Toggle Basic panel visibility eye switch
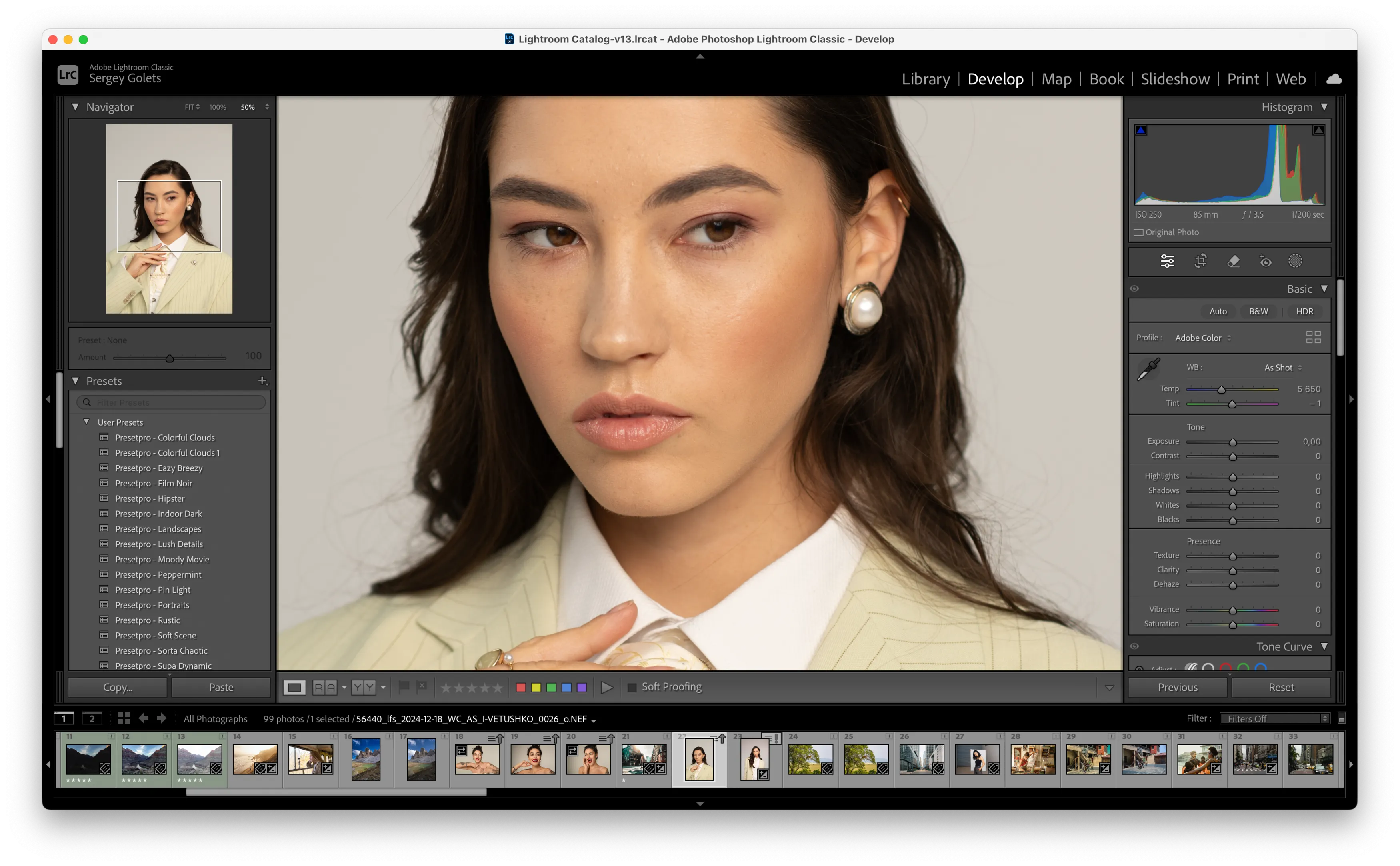Image resolution: width=1400 pixels, height=866 pixels. tap(1134, 289)
